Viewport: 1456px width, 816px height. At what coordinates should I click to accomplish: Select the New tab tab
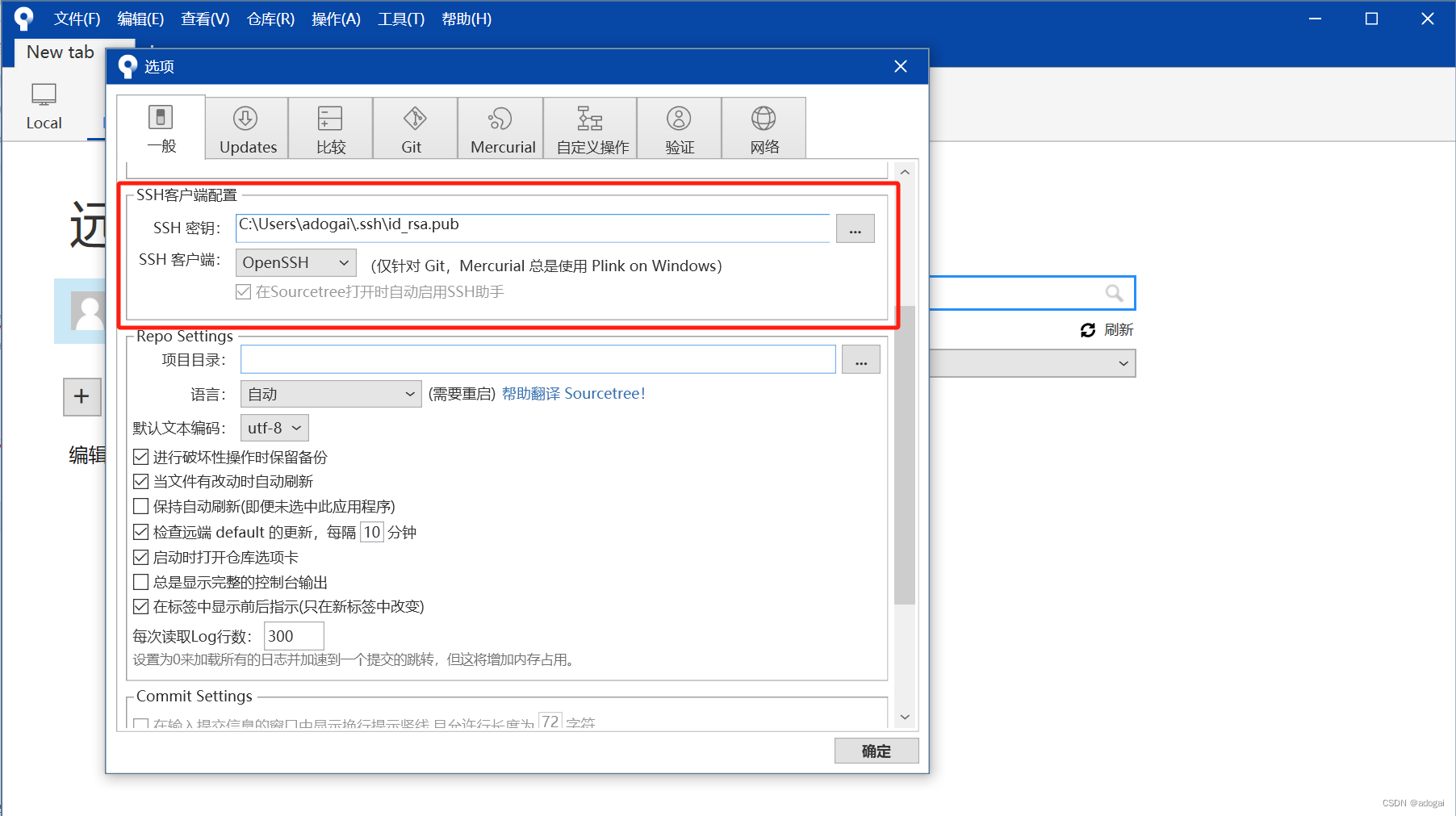click(x=61, y=52)
